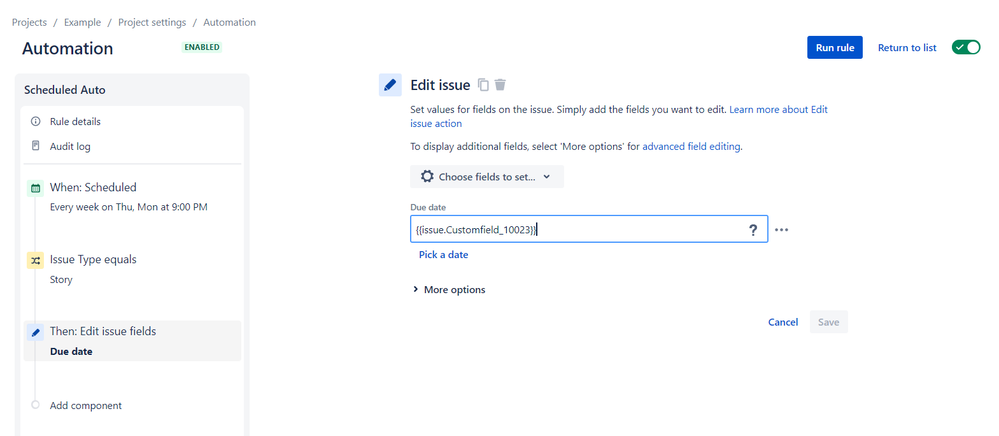Expand More options section
Image resolution: width=999 pixels, height=436 pixels.
pyautogui.click(x=449, y=289)
